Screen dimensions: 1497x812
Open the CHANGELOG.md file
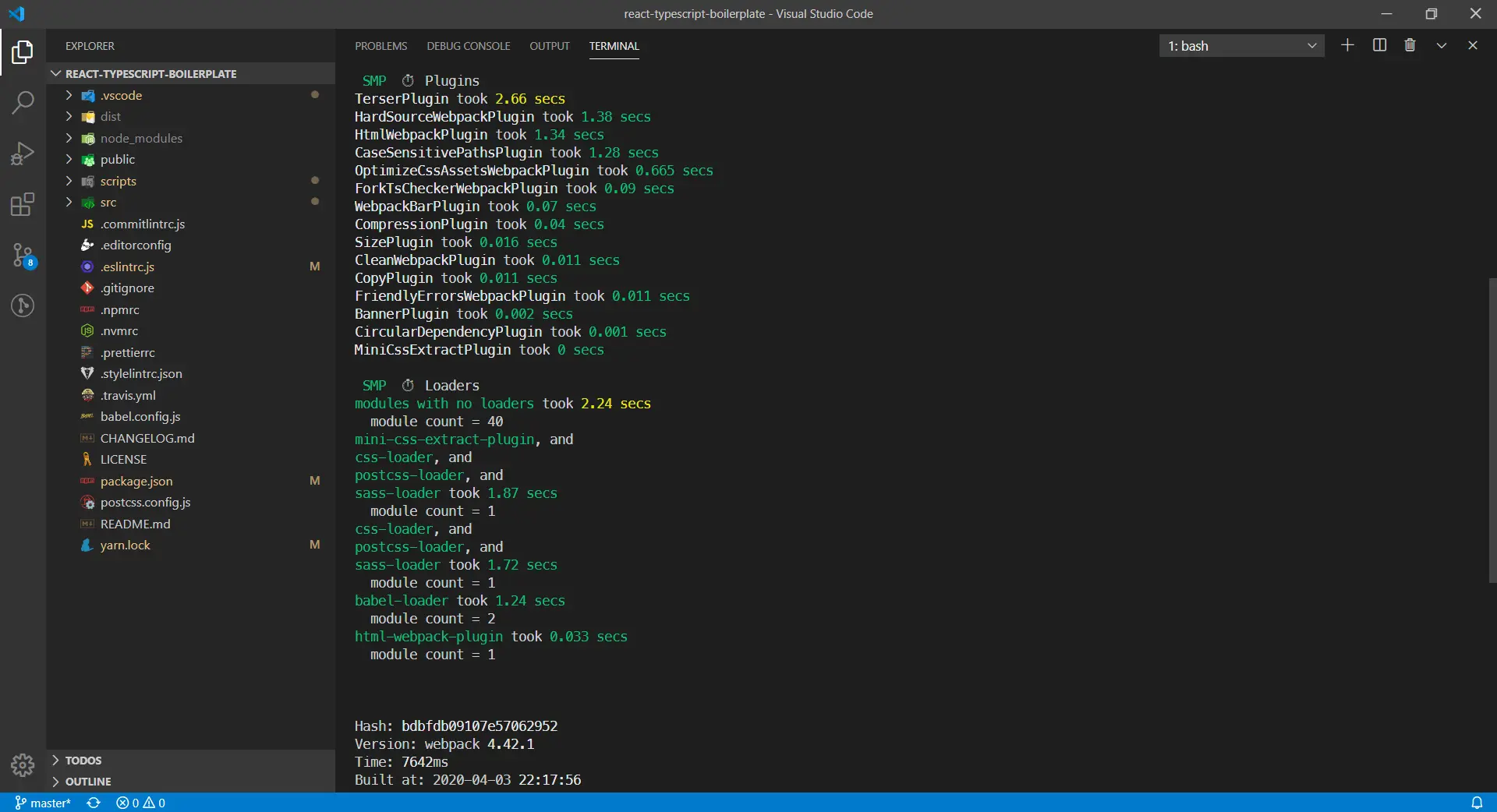191,438
